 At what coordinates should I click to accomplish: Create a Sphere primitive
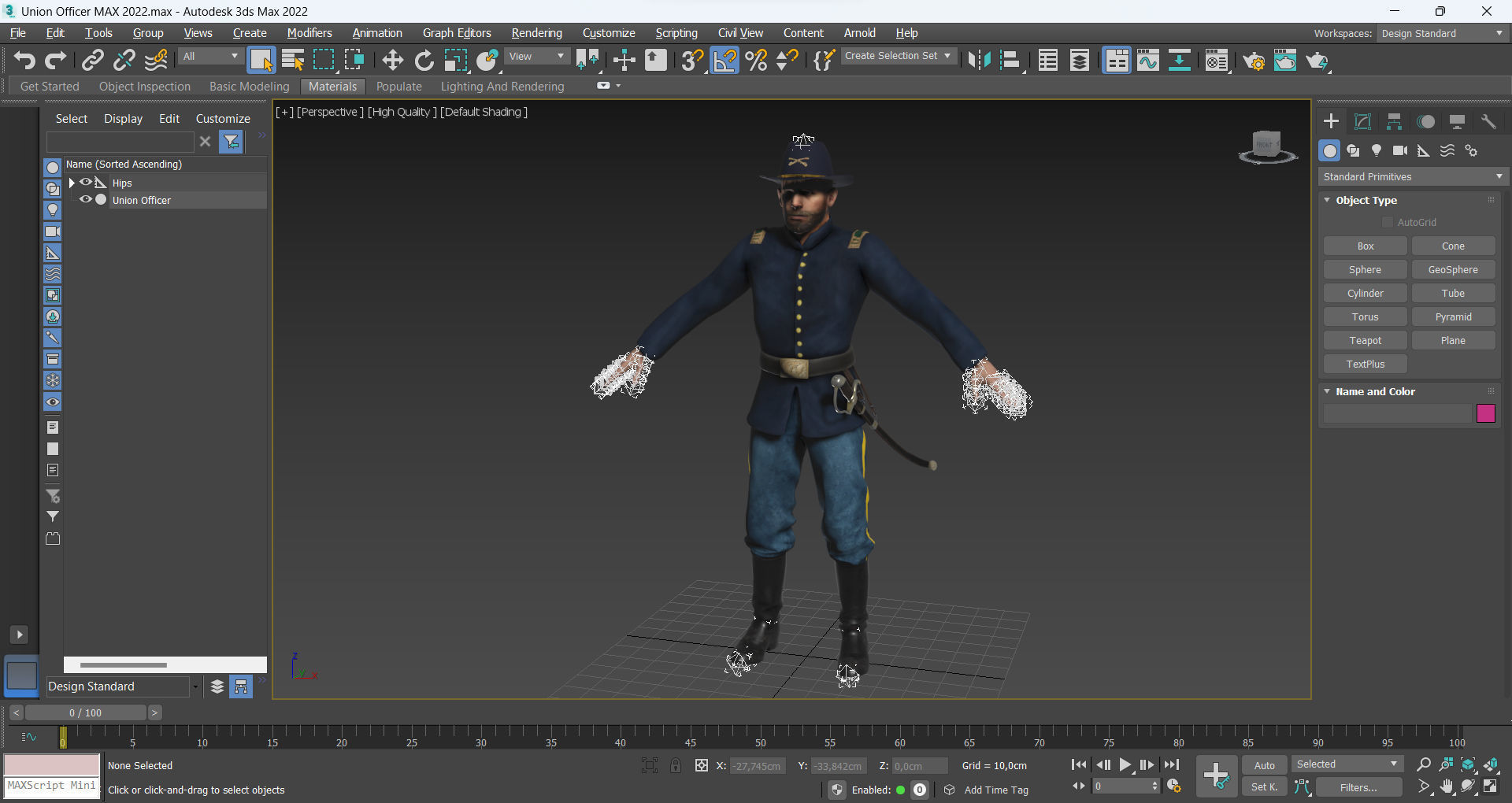(x=1366, y=270)
